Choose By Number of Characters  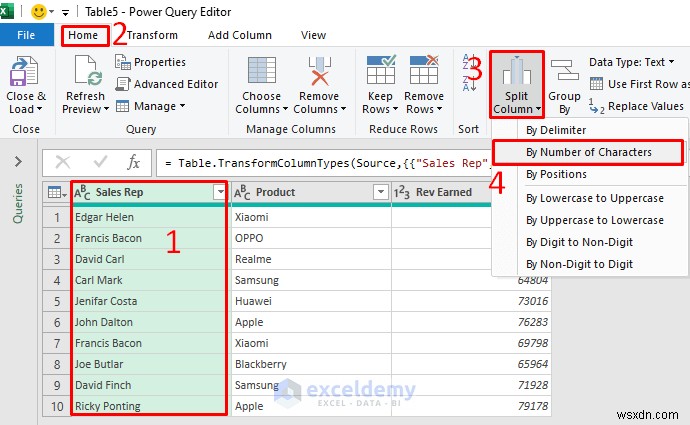coord(589,152)
